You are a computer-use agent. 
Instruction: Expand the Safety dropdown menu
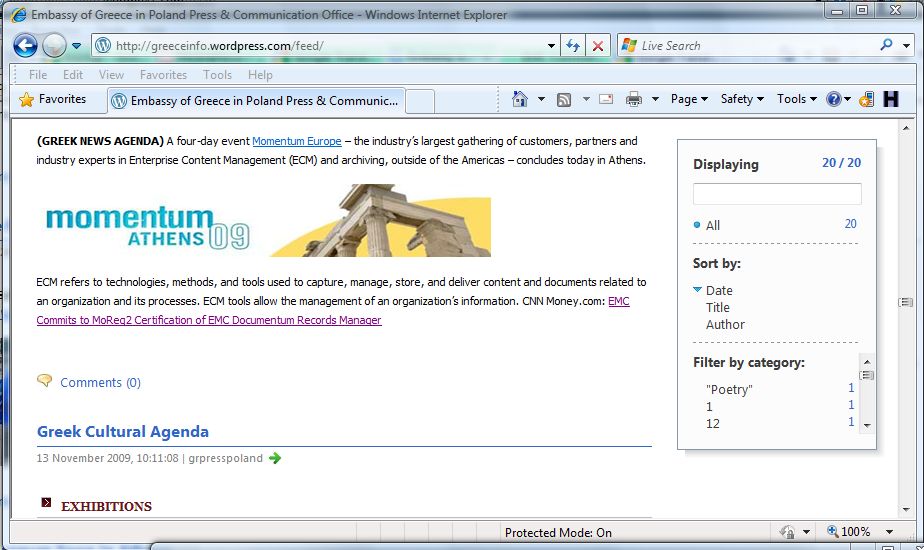pos(742,99)
